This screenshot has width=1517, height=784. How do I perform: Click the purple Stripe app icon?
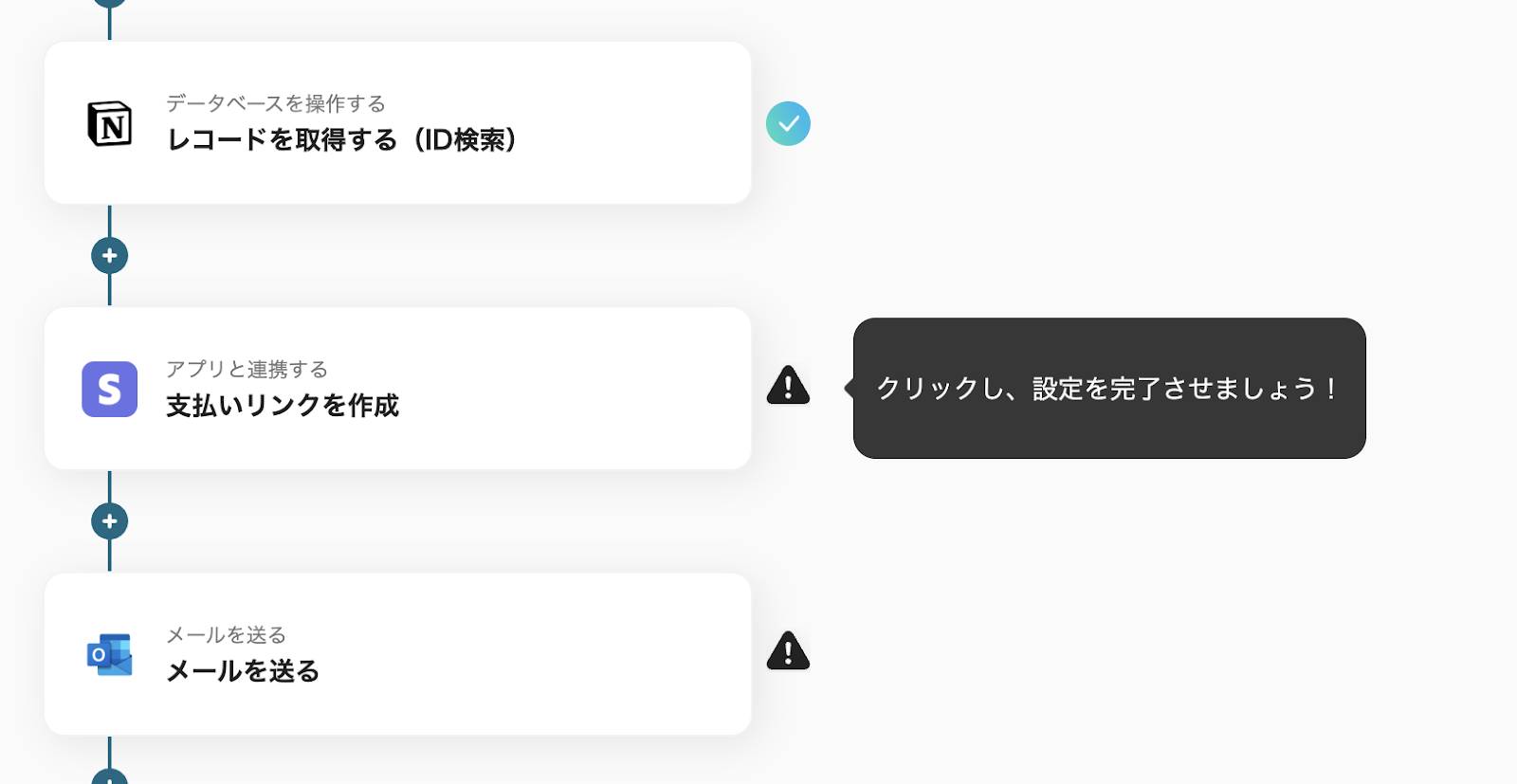110,390
